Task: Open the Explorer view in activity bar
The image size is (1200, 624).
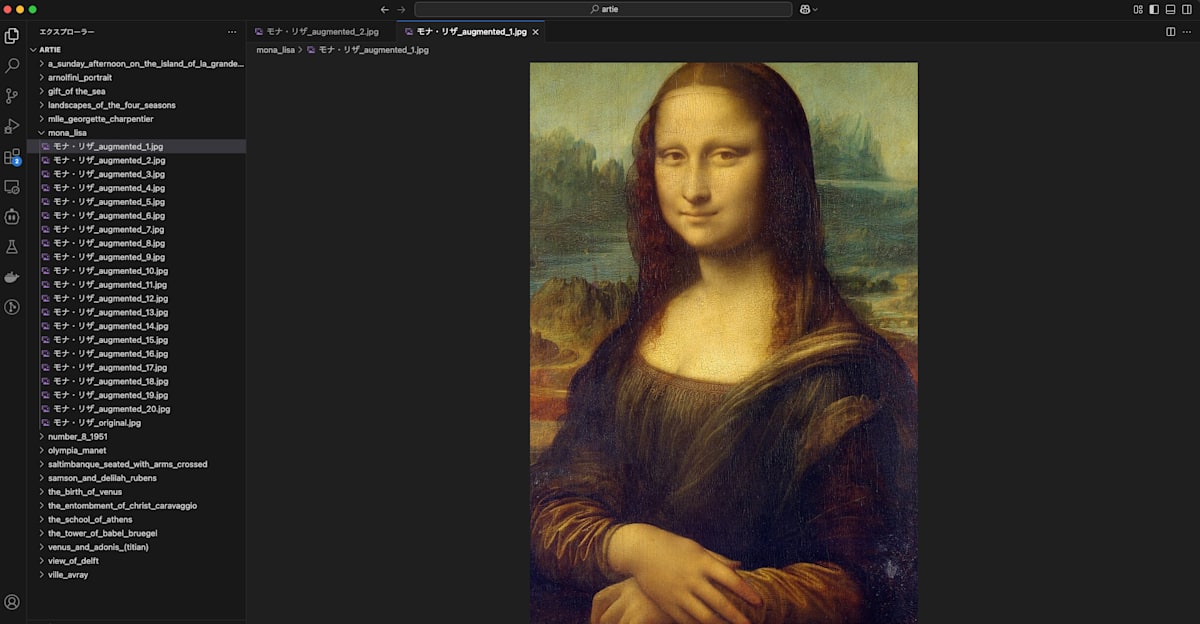Action: click(x=12, y=36)
